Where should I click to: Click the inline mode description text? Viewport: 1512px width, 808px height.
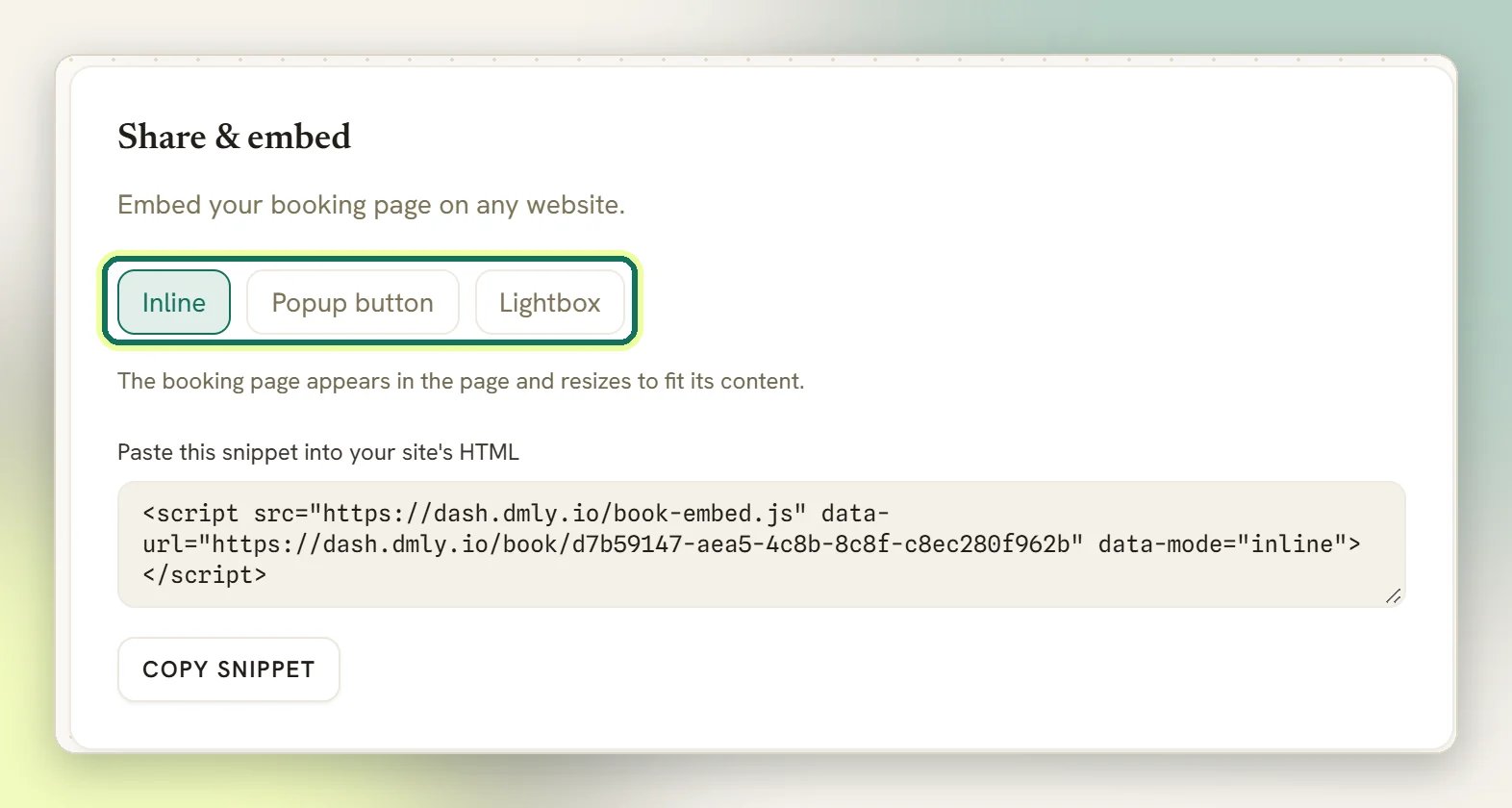(461, 381)
